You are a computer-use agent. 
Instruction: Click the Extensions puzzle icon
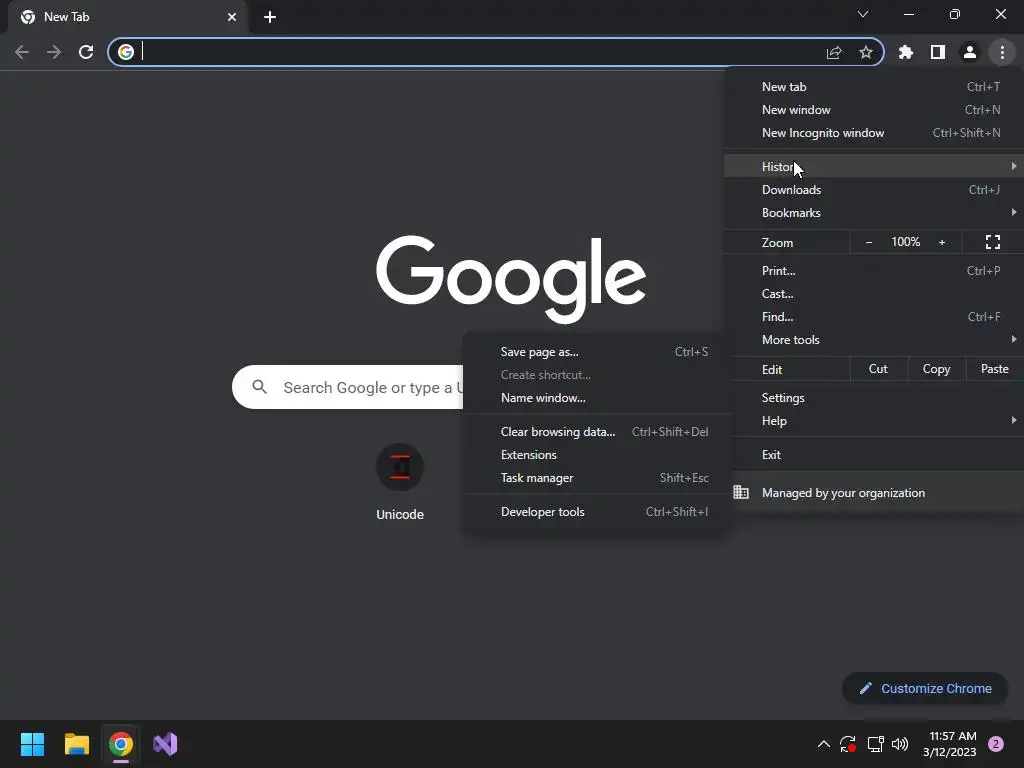click(x=905, y=52)
